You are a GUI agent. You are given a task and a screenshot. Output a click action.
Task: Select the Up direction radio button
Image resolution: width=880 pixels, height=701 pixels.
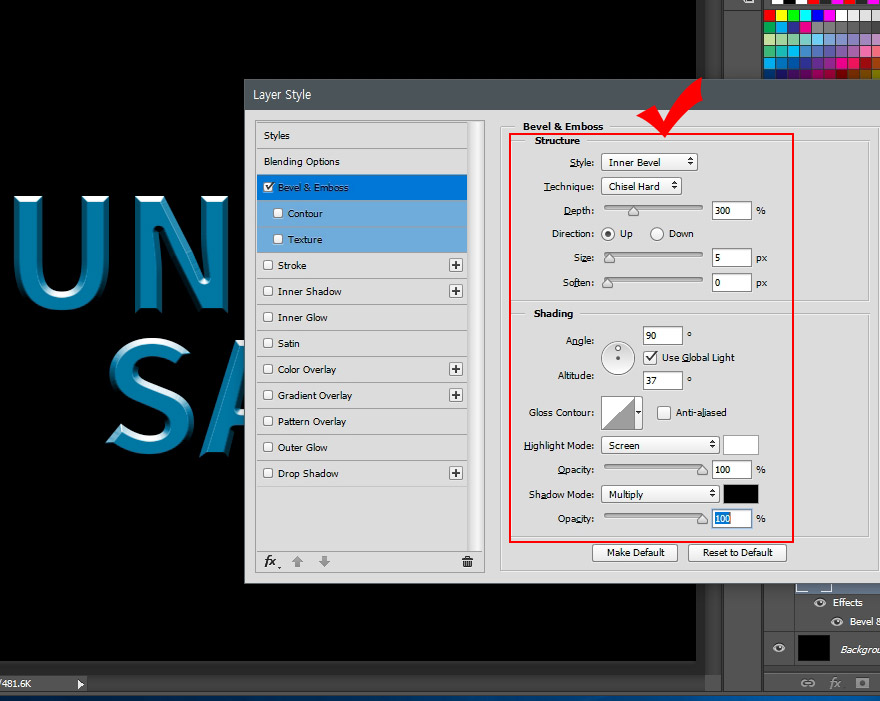click(608, 233)
